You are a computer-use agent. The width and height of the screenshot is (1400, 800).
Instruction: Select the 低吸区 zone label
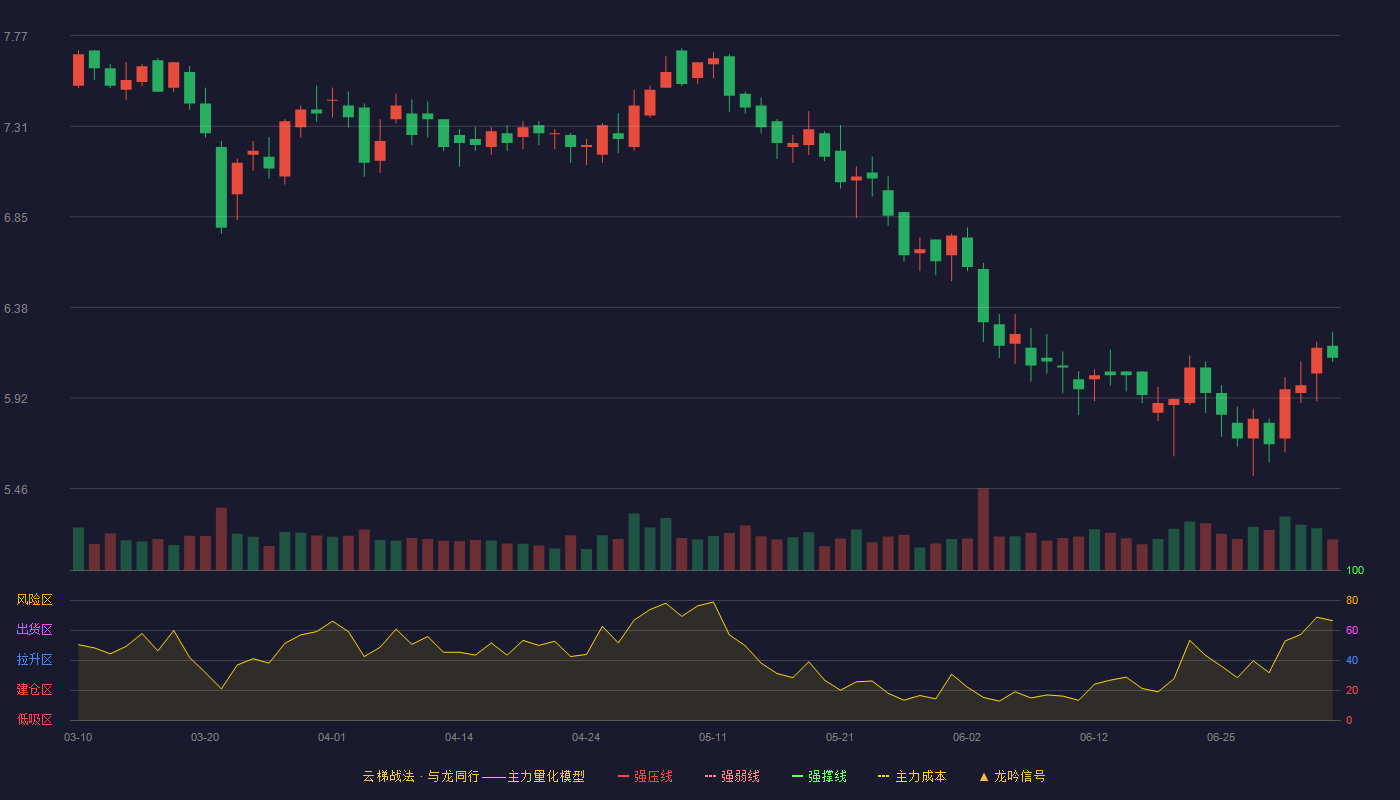point(34,719)
